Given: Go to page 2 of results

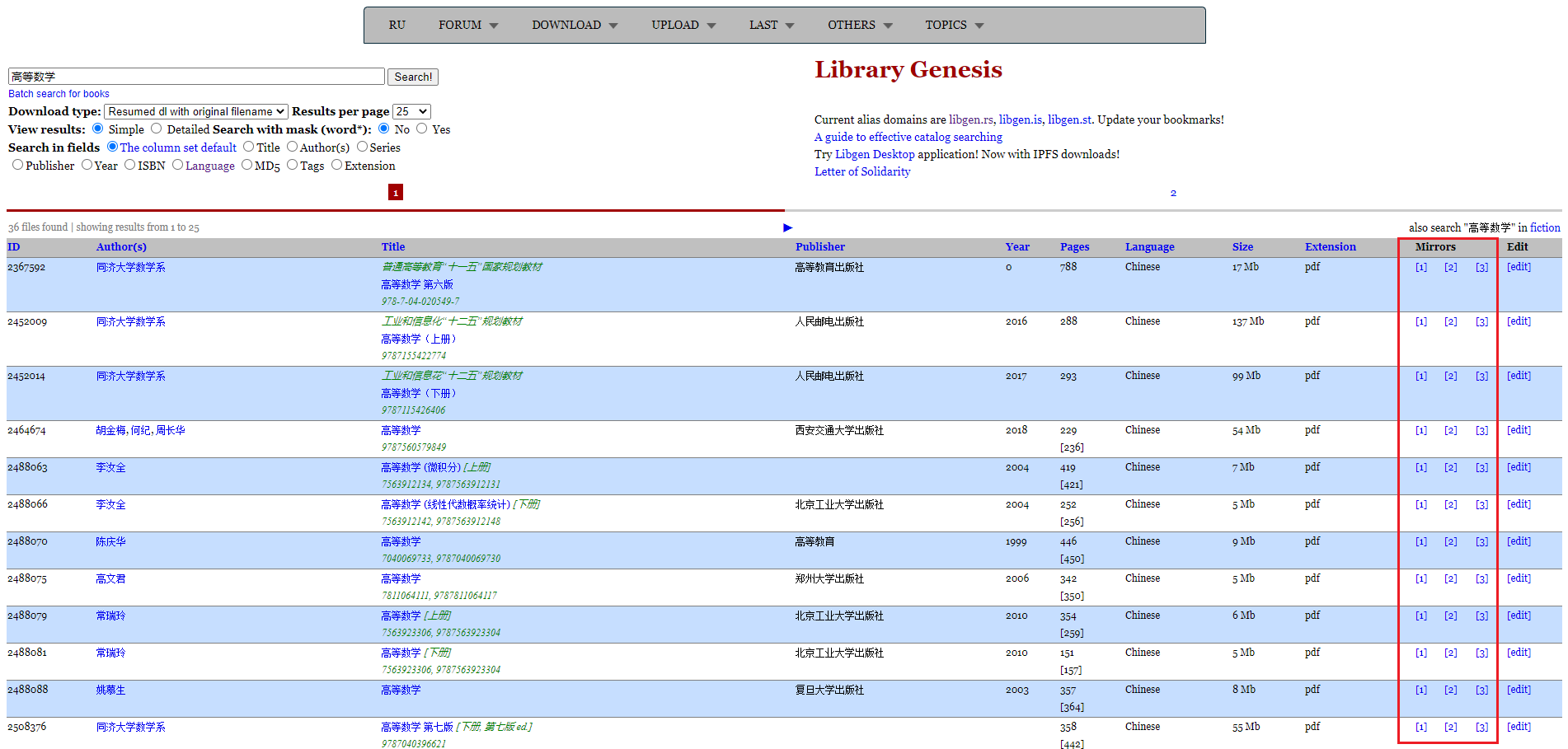Looking at the screenshot, I should point(1173,193).
